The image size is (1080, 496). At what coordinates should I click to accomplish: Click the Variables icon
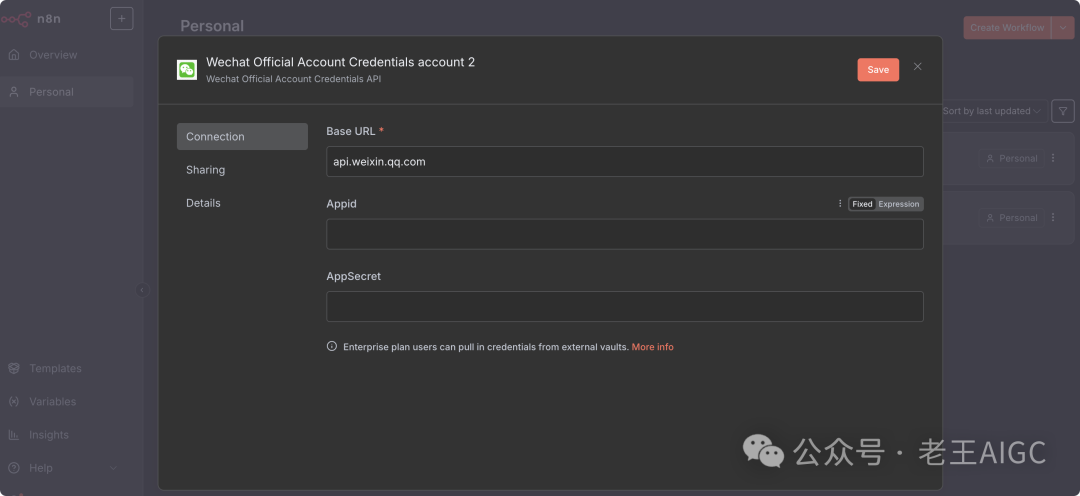click(14, 402)
